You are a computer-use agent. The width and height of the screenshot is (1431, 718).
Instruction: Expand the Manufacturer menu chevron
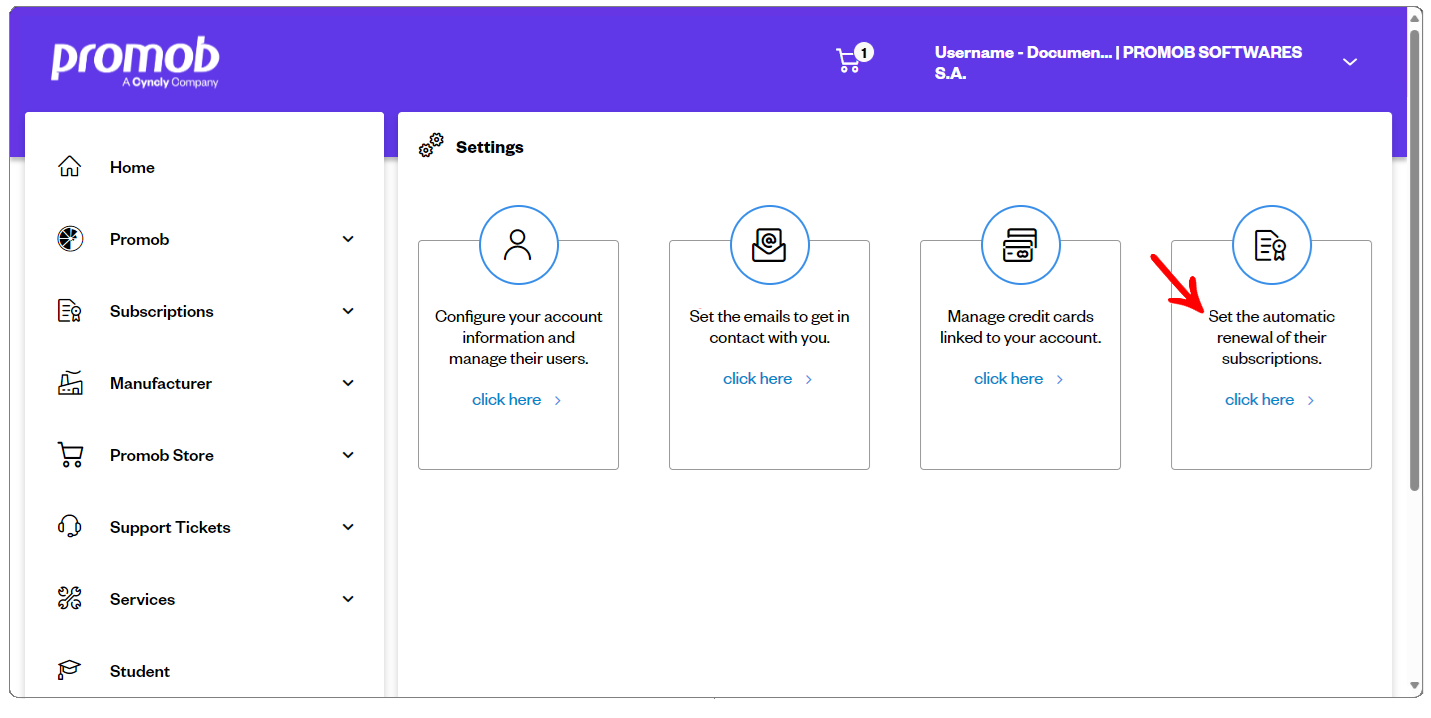348,383
